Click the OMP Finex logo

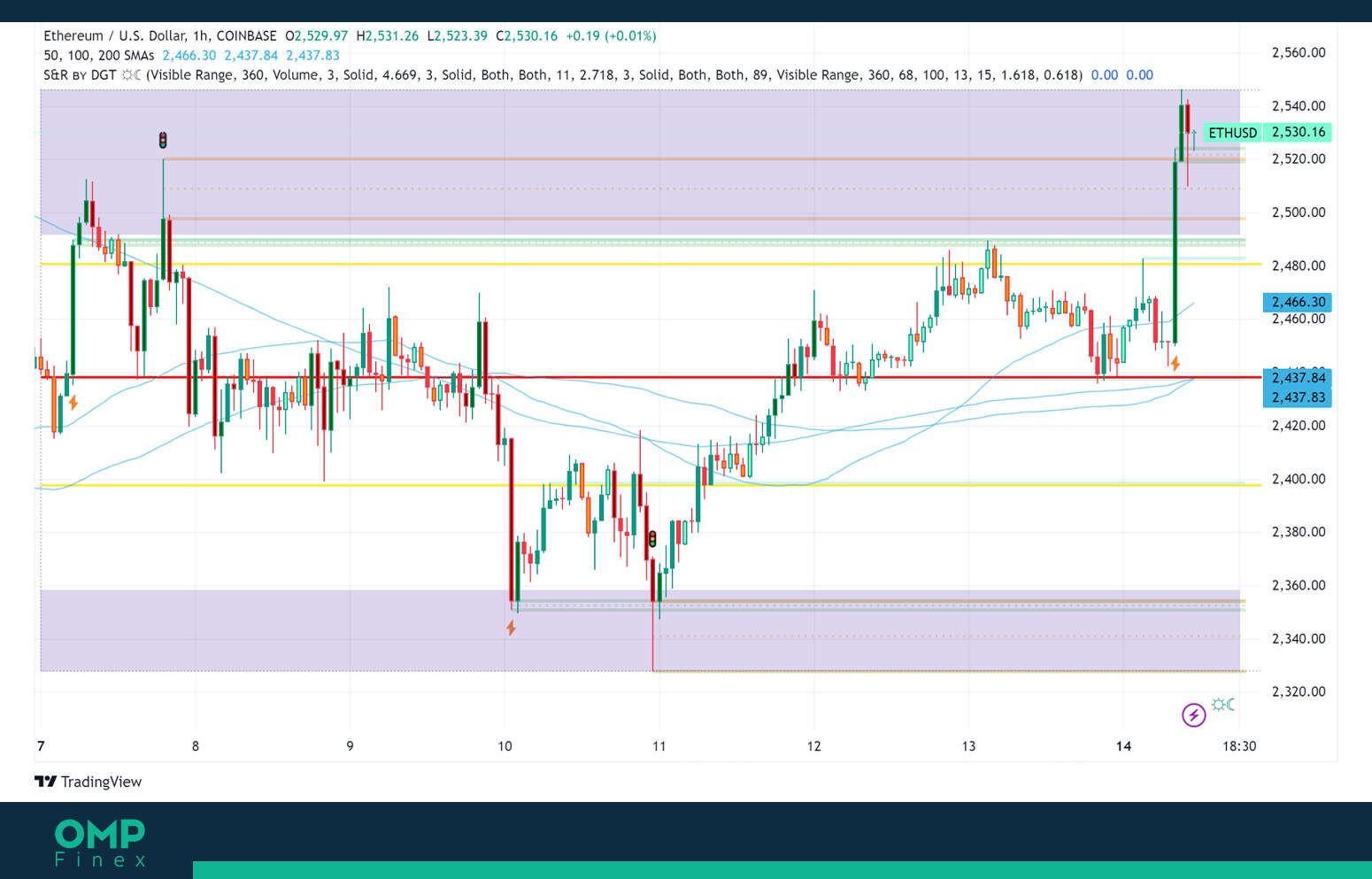pos(100,842)
